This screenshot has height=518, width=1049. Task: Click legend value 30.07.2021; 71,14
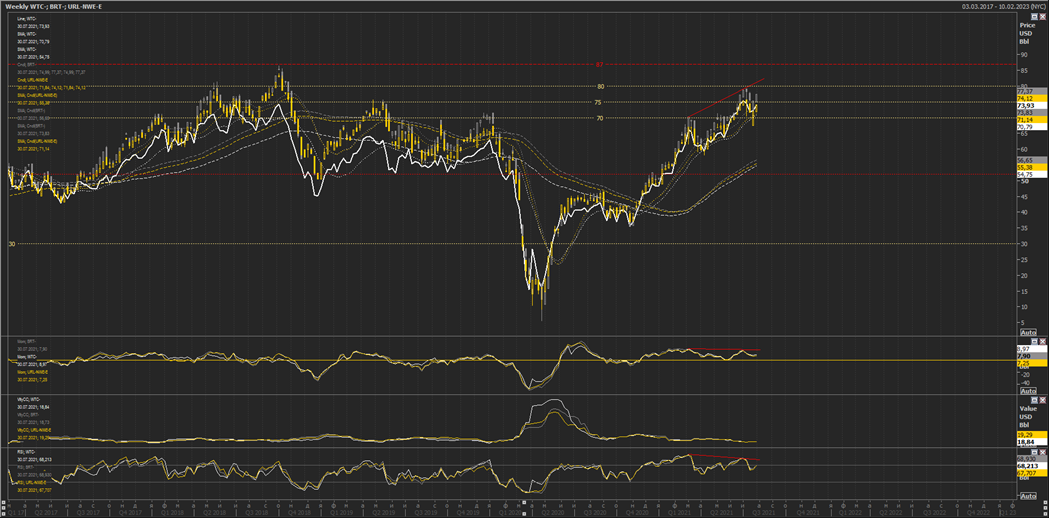click(x=33, y=149)
